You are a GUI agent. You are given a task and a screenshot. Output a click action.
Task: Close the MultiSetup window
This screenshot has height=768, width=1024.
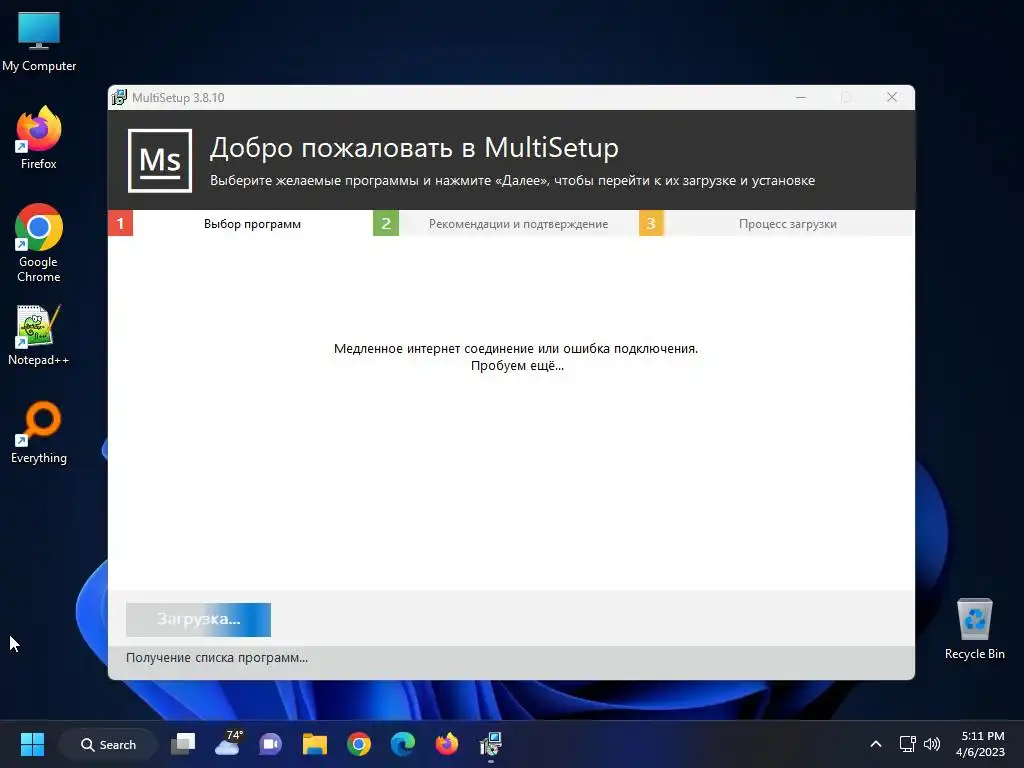click(891, 97)
